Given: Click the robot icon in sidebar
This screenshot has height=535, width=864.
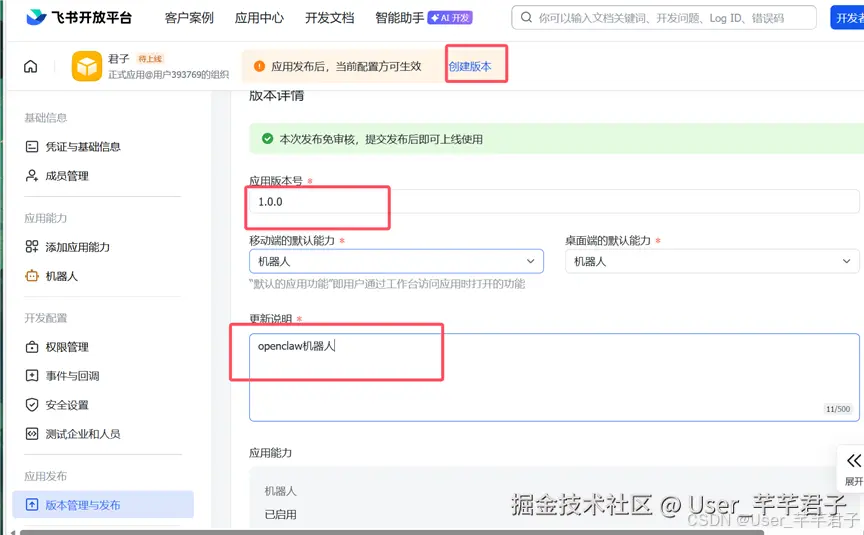Looking at the screenshot, I should [32, 276].
